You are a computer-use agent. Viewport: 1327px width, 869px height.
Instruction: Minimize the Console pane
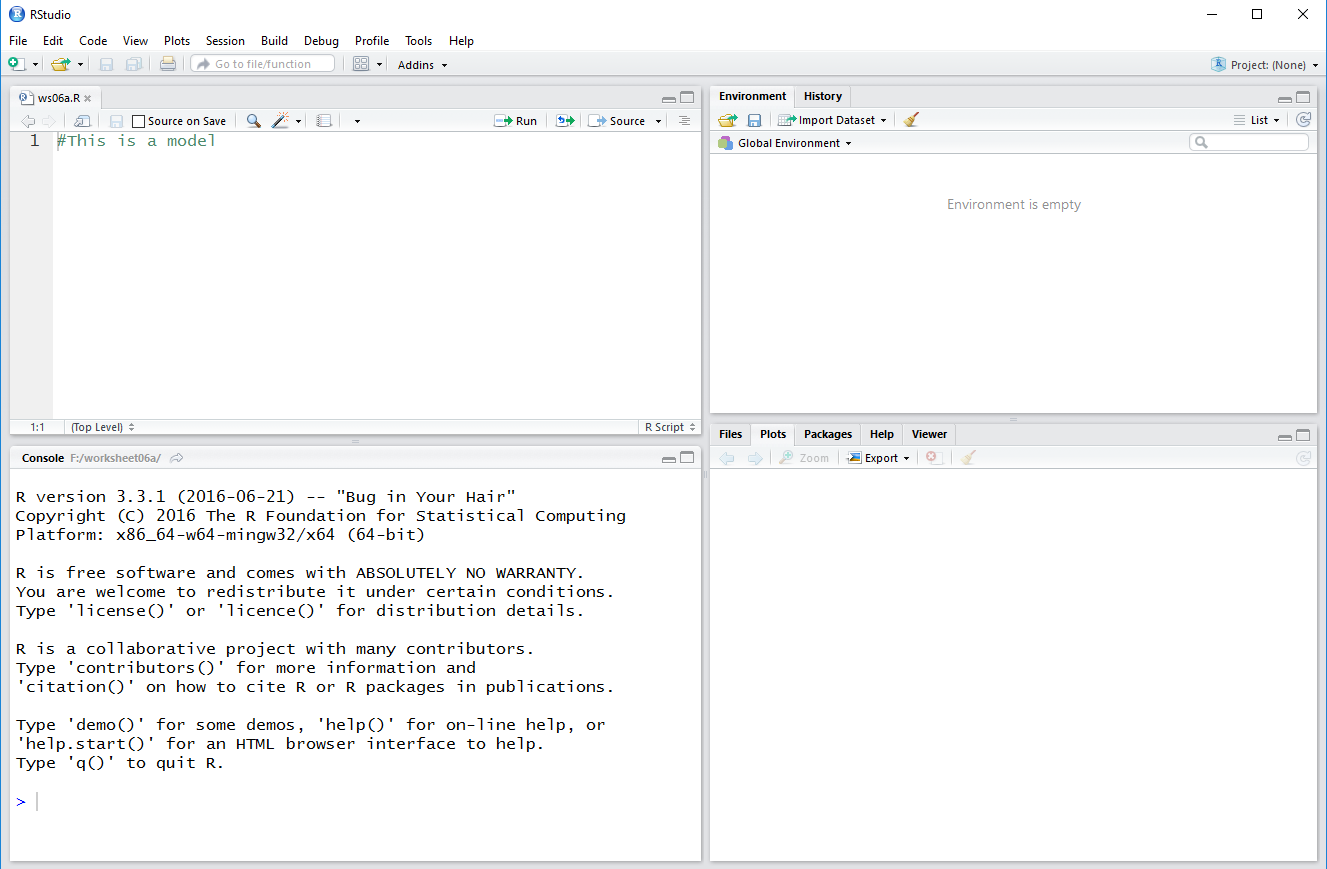pyautogui.click(x=669, y=458)
